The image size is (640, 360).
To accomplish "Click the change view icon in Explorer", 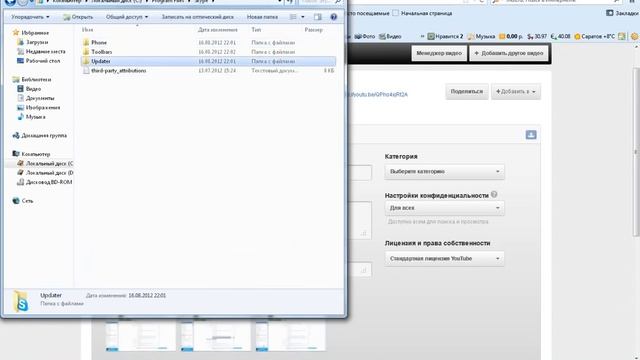I will (x=293, y=17).
